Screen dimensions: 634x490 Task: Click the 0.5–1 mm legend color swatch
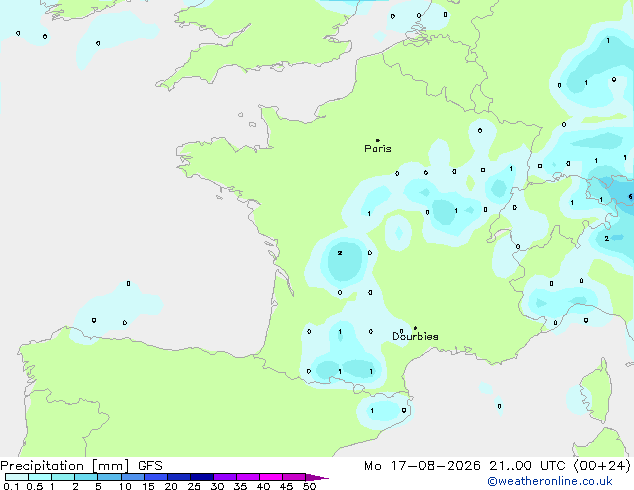tap(40, 477)
